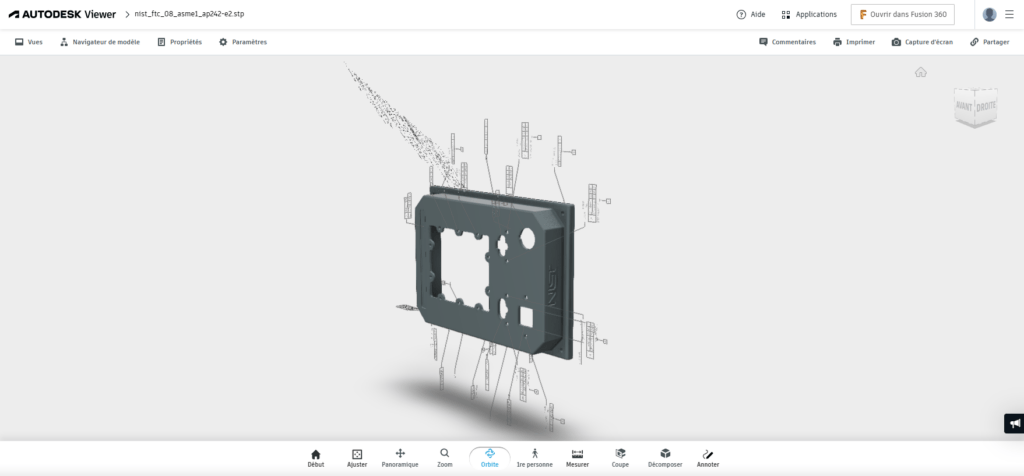Image resolution: width=1024 pixels, height=476 pixels.
Task: Open the Aide help menu
Action: 750,14
